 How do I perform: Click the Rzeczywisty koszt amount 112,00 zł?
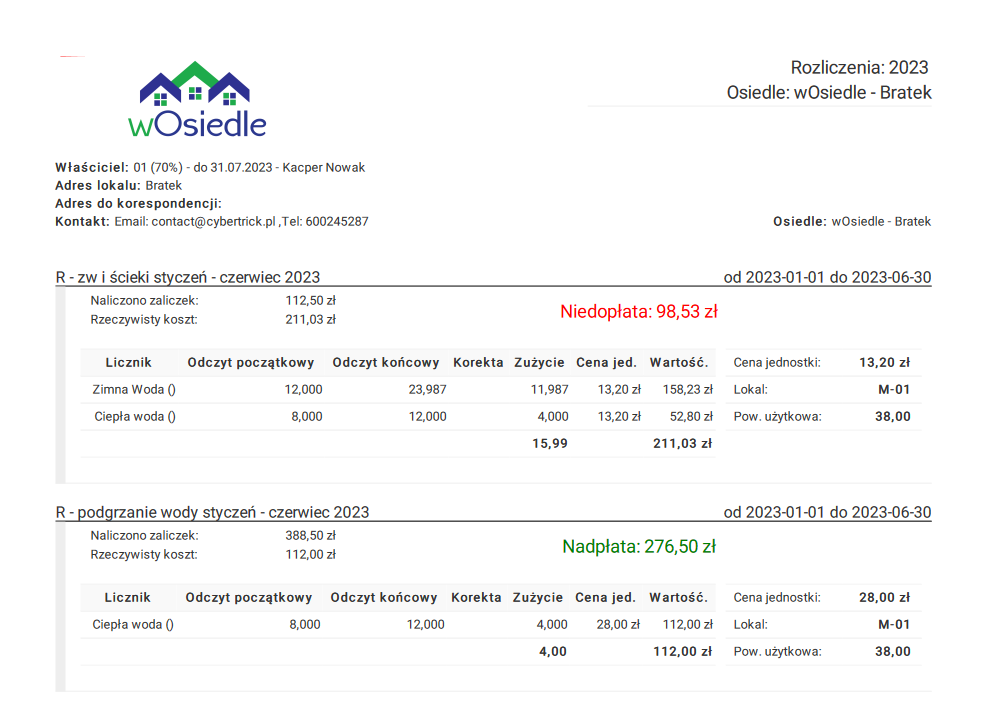tap(310, 554)
